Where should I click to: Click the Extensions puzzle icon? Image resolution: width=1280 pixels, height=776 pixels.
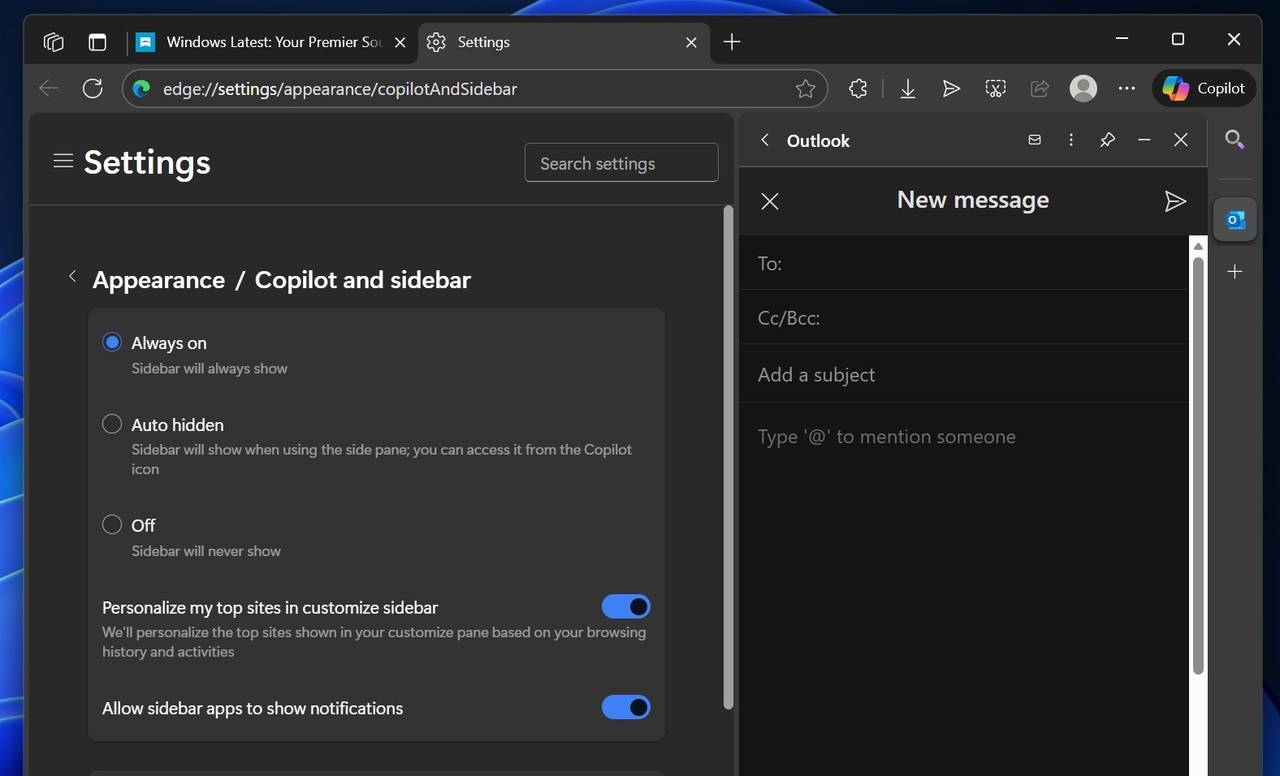857,89
